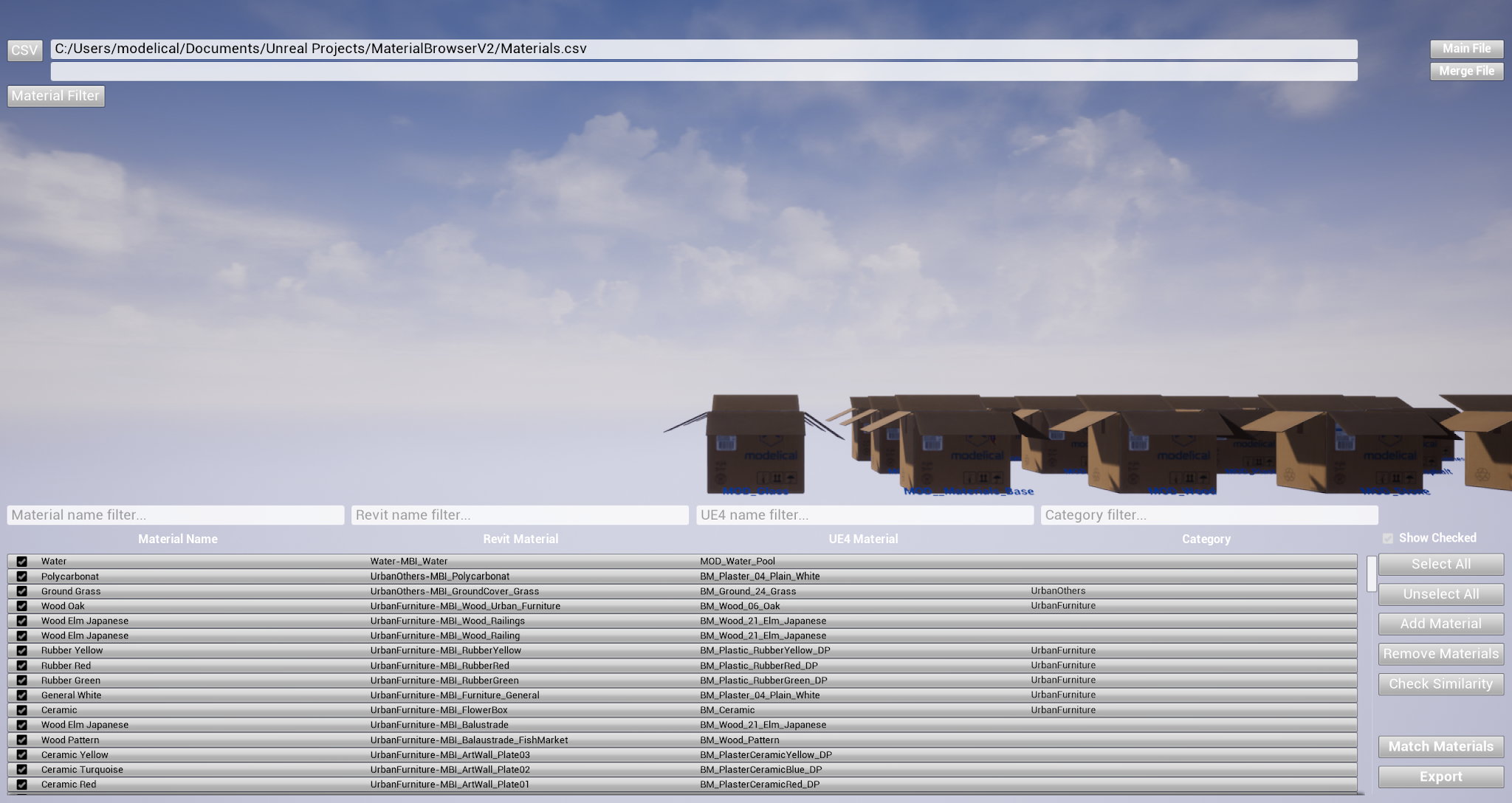Uncheck checkbox for UrbanFurniture-MBI_Wood_Railings row
The height and width of the screenshot is (803, 1512).
(x=22, y=621)
